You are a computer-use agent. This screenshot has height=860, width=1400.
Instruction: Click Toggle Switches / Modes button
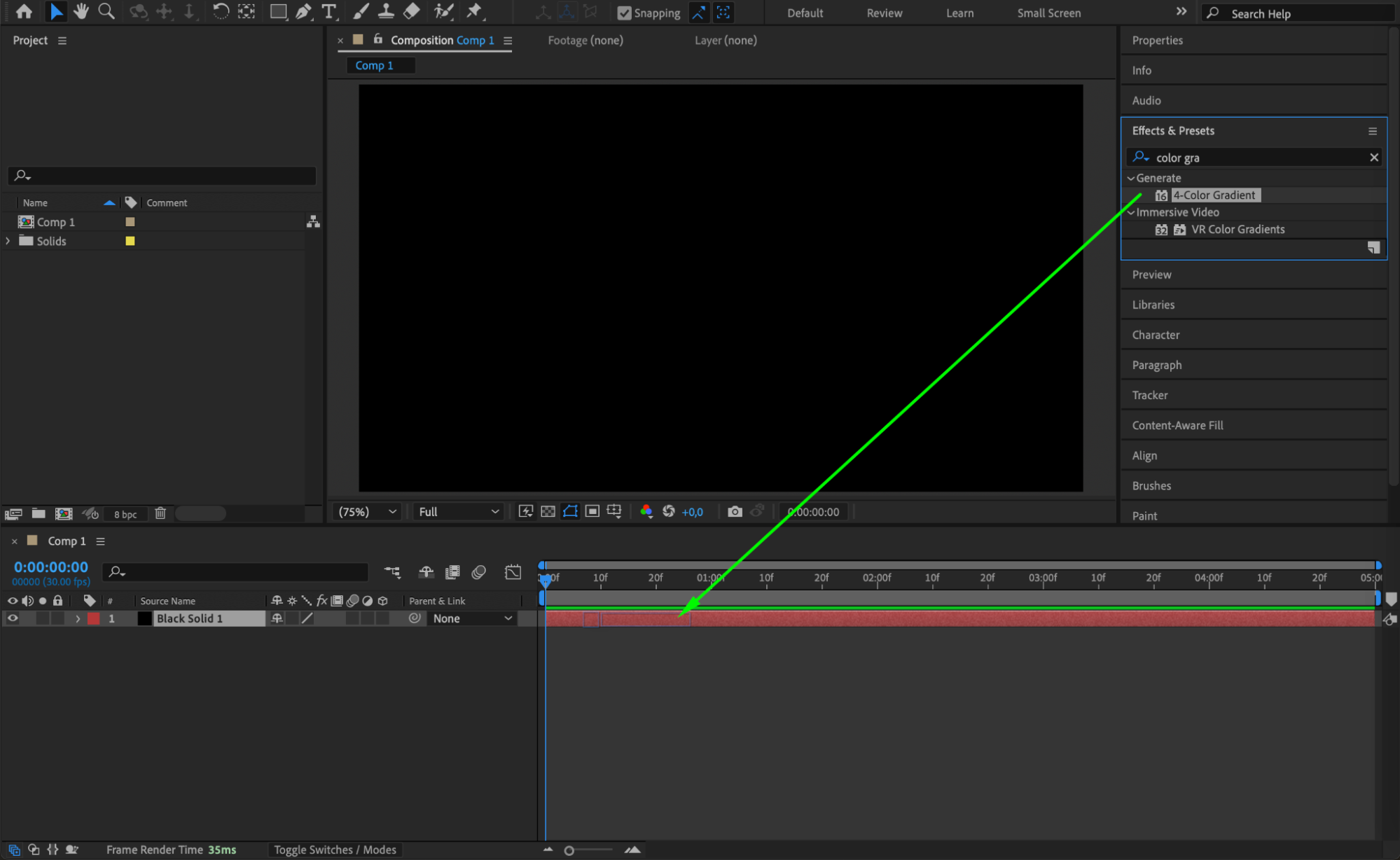(x=335, y=849)
